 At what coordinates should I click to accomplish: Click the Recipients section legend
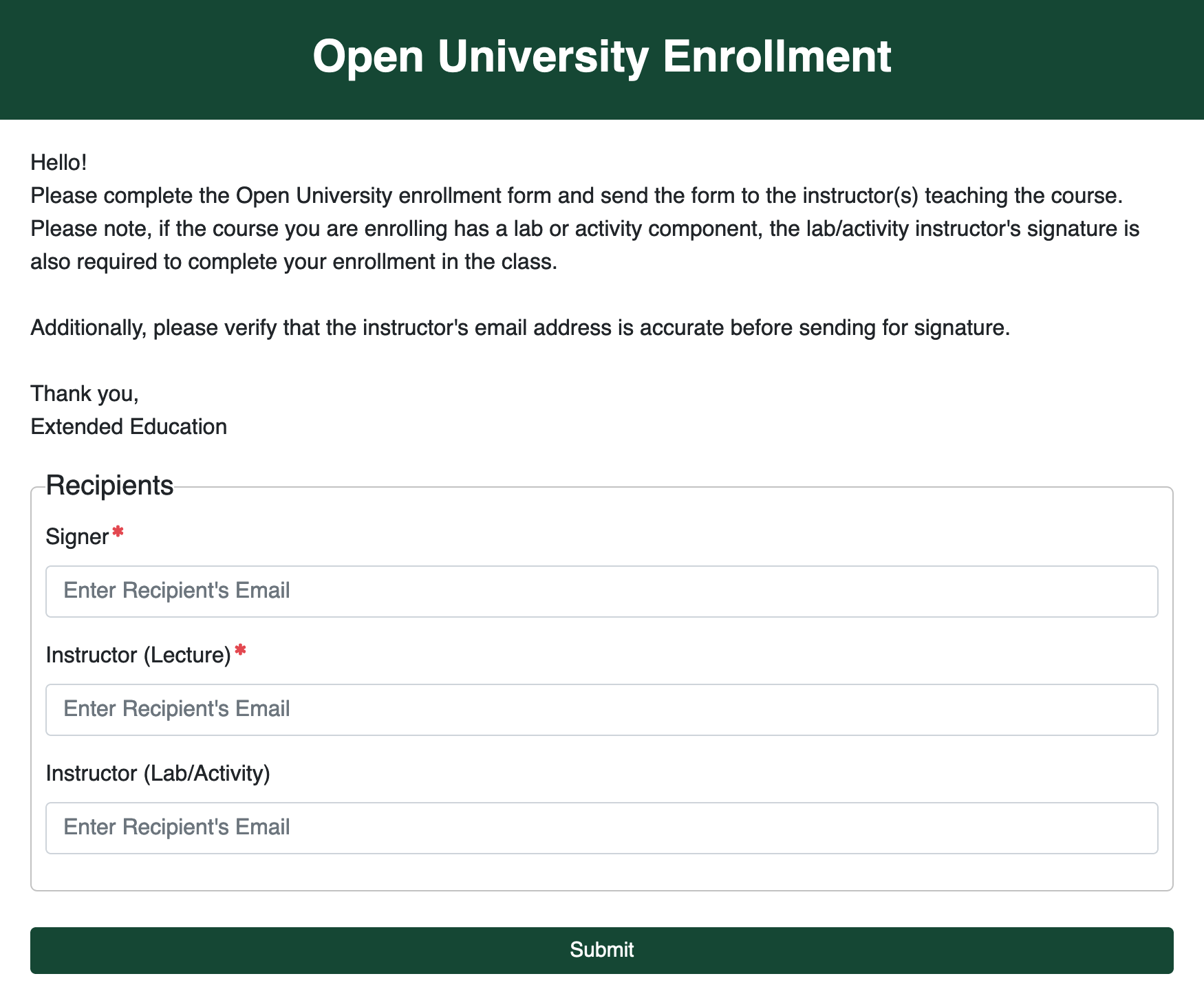(x=109, y=485)
